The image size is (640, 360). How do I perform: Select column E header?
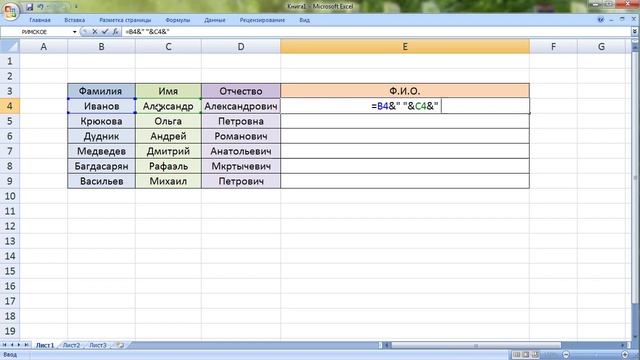[405, 47]
